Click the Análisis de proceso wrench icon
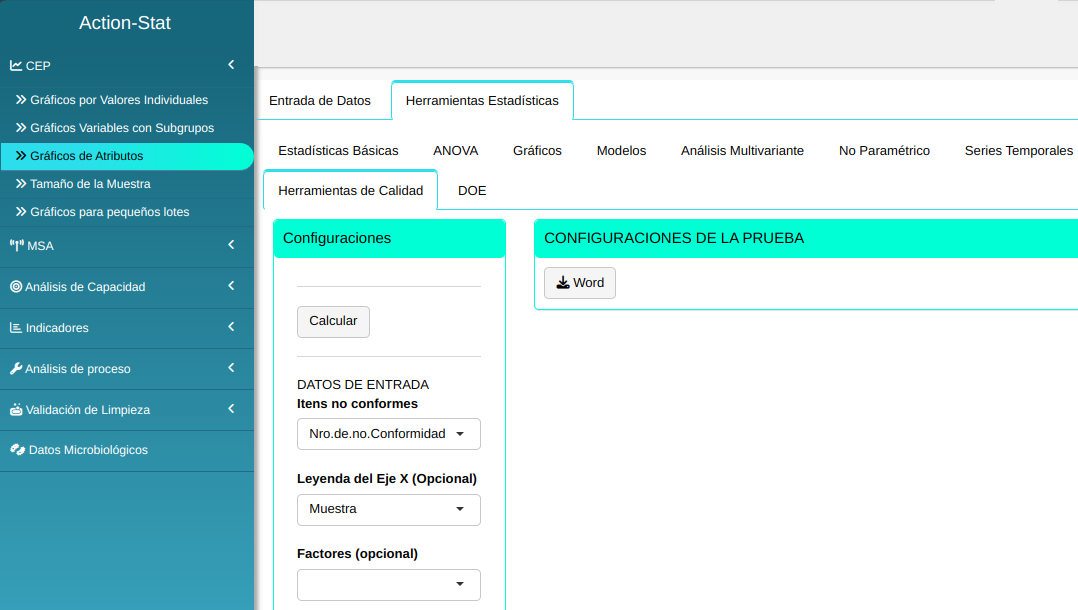This screenshot has height=610, width=1078. [x=16, y=369]
